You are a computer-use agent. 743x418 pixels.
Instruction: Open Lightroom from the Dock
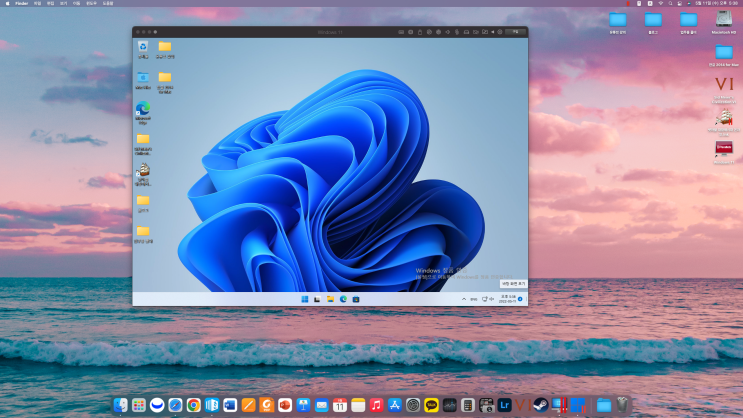click(504, 405)
